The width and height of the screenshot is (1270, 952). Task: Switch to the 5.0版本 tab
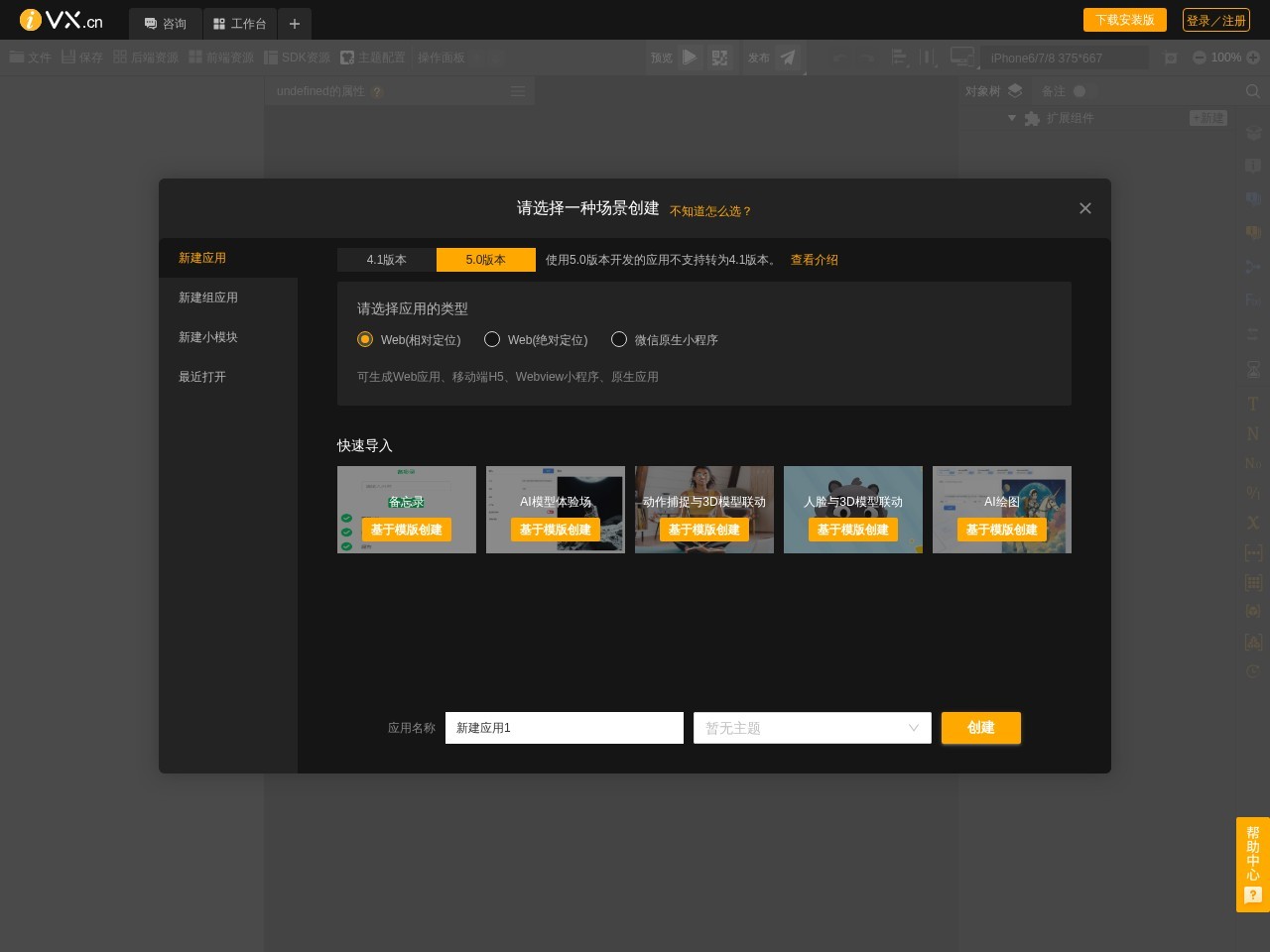tap(486, 260)
